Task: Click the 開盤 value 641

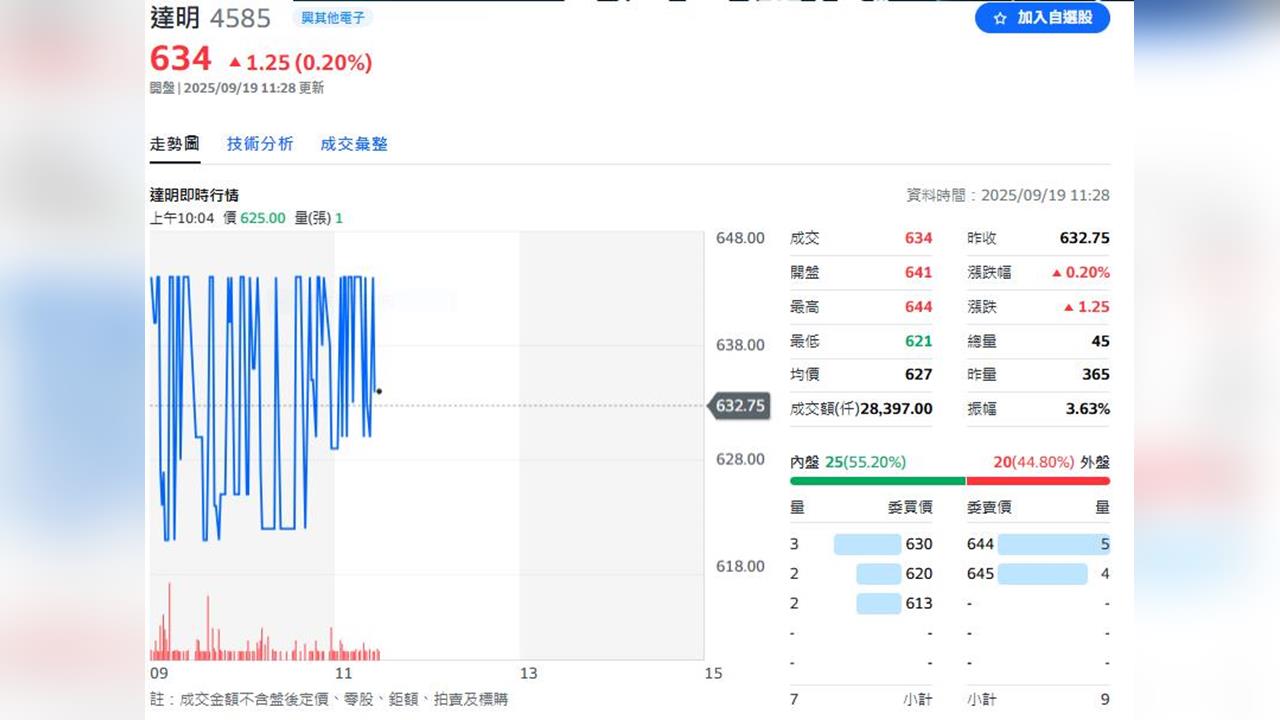Action: 918,272
